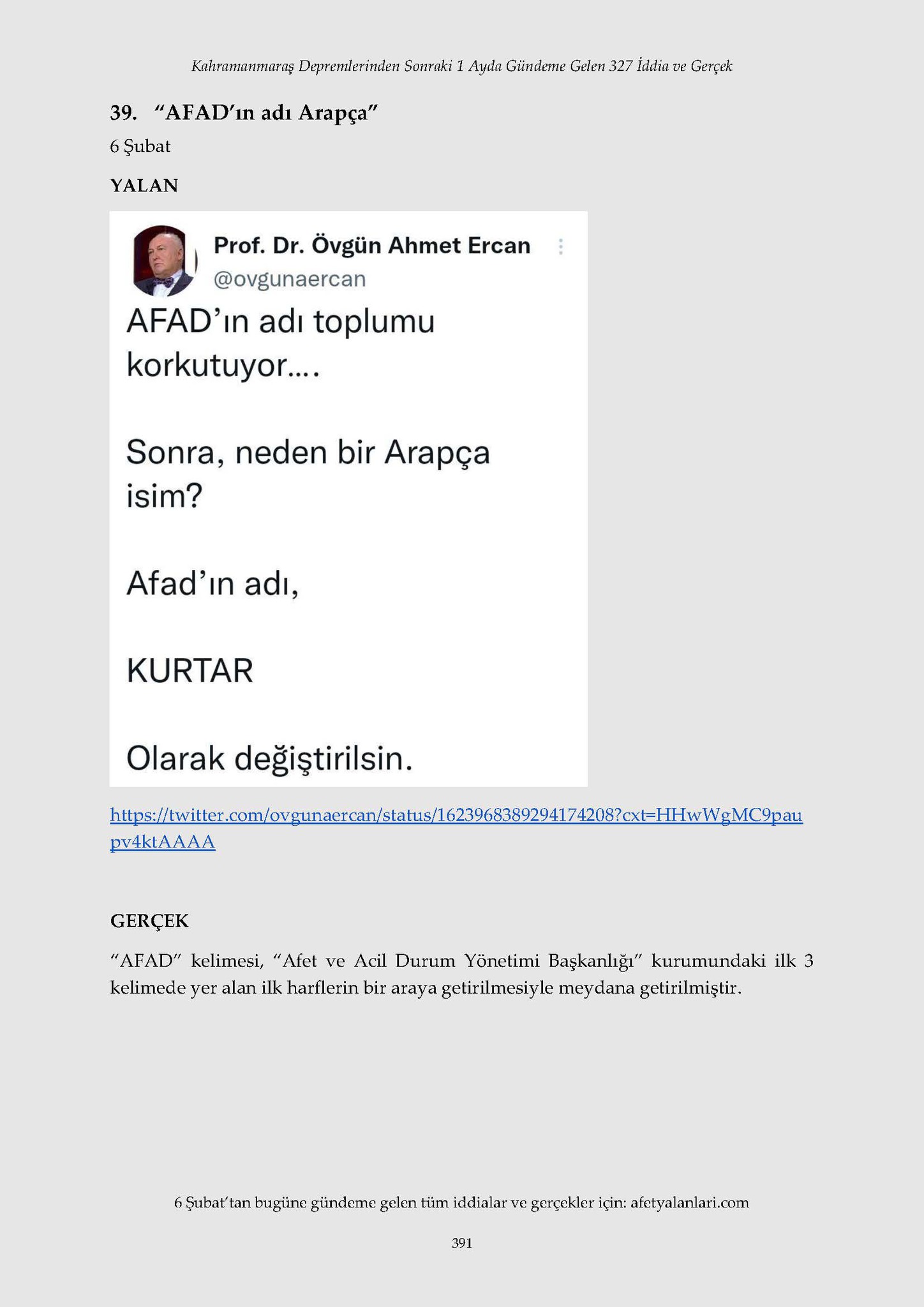The image size is (924, 1307).
Task: Click the word KURTAR in the tweet
Action: click(x=190, y=671)
